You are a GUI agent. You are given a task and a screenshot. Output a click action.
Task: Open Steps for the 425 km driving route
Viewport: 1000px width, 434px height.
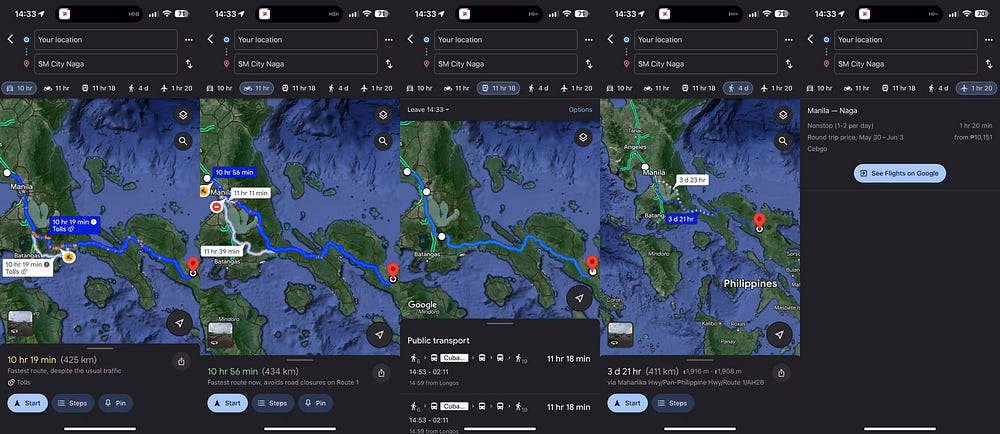pyautogui.click(x=73, y=403)
